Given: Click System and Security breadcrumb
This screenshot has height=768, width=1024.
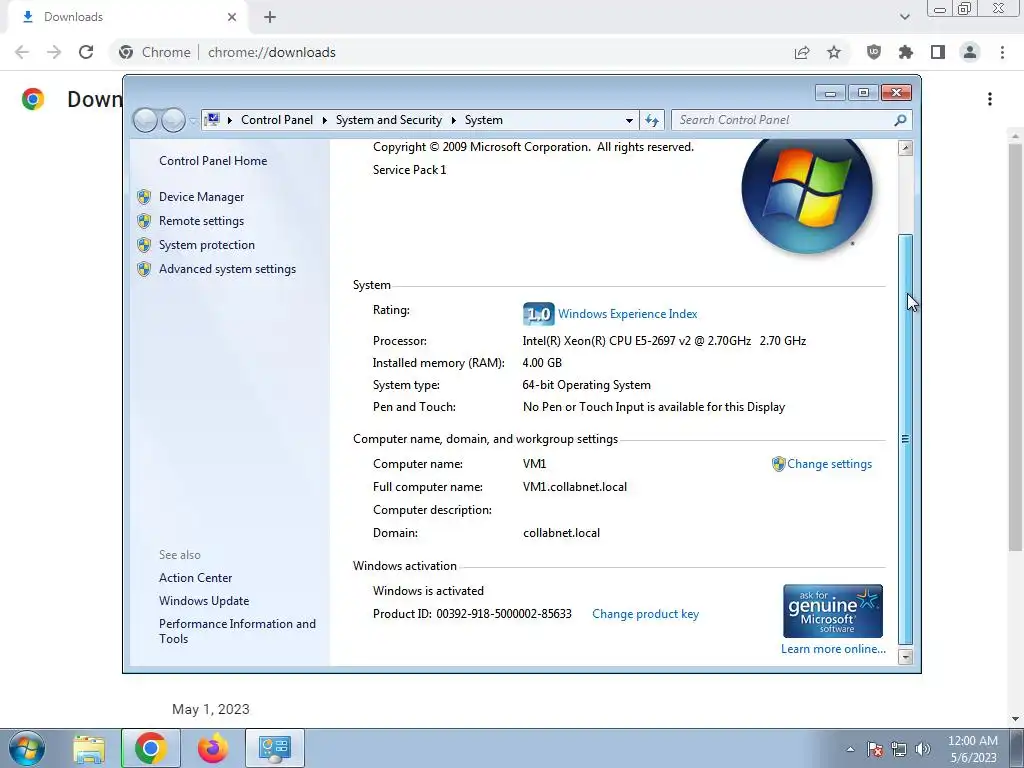Looking at the screenshot, I should point(389,120).
